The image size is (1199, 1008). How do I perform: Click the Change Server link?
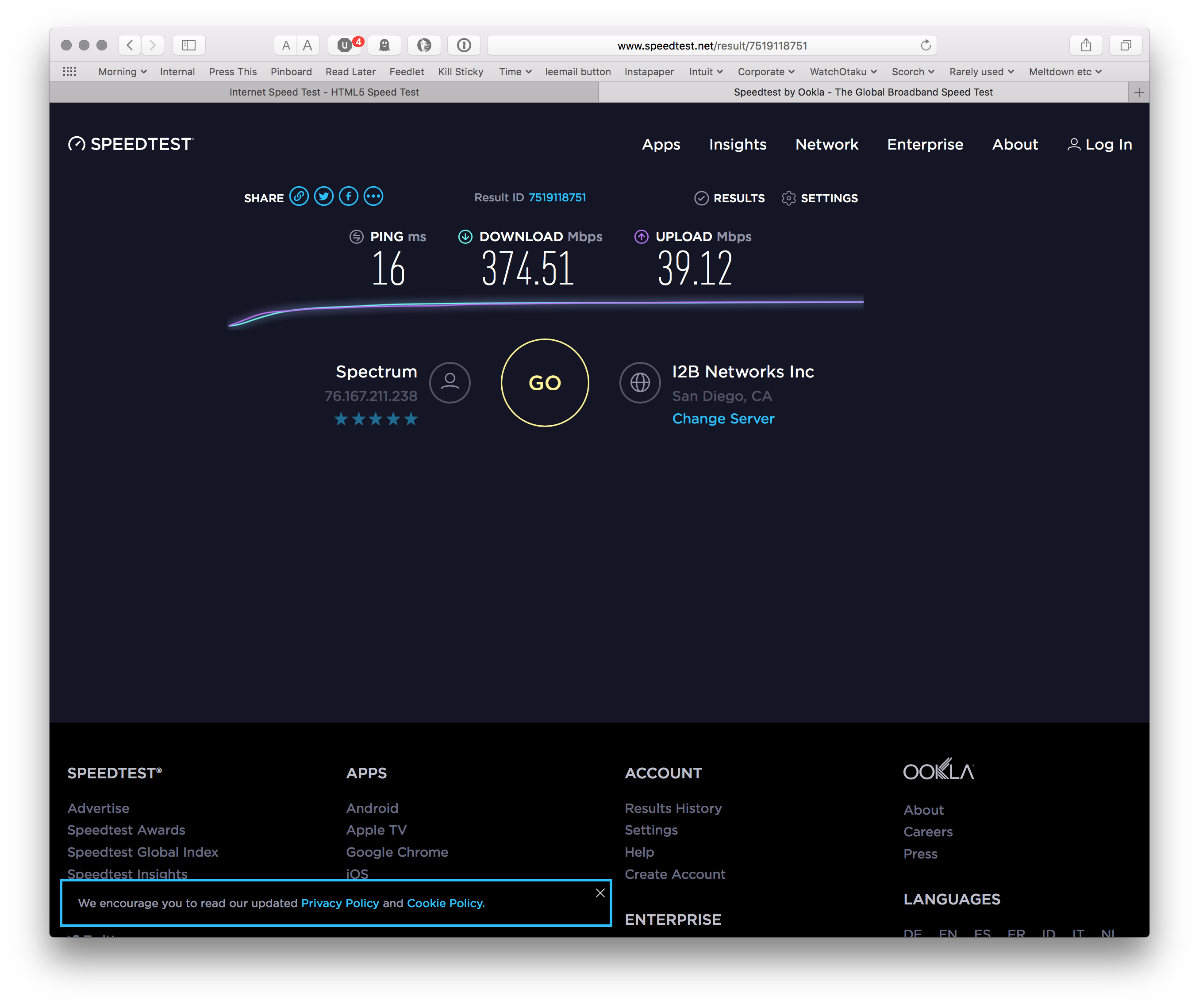point(722,418)
